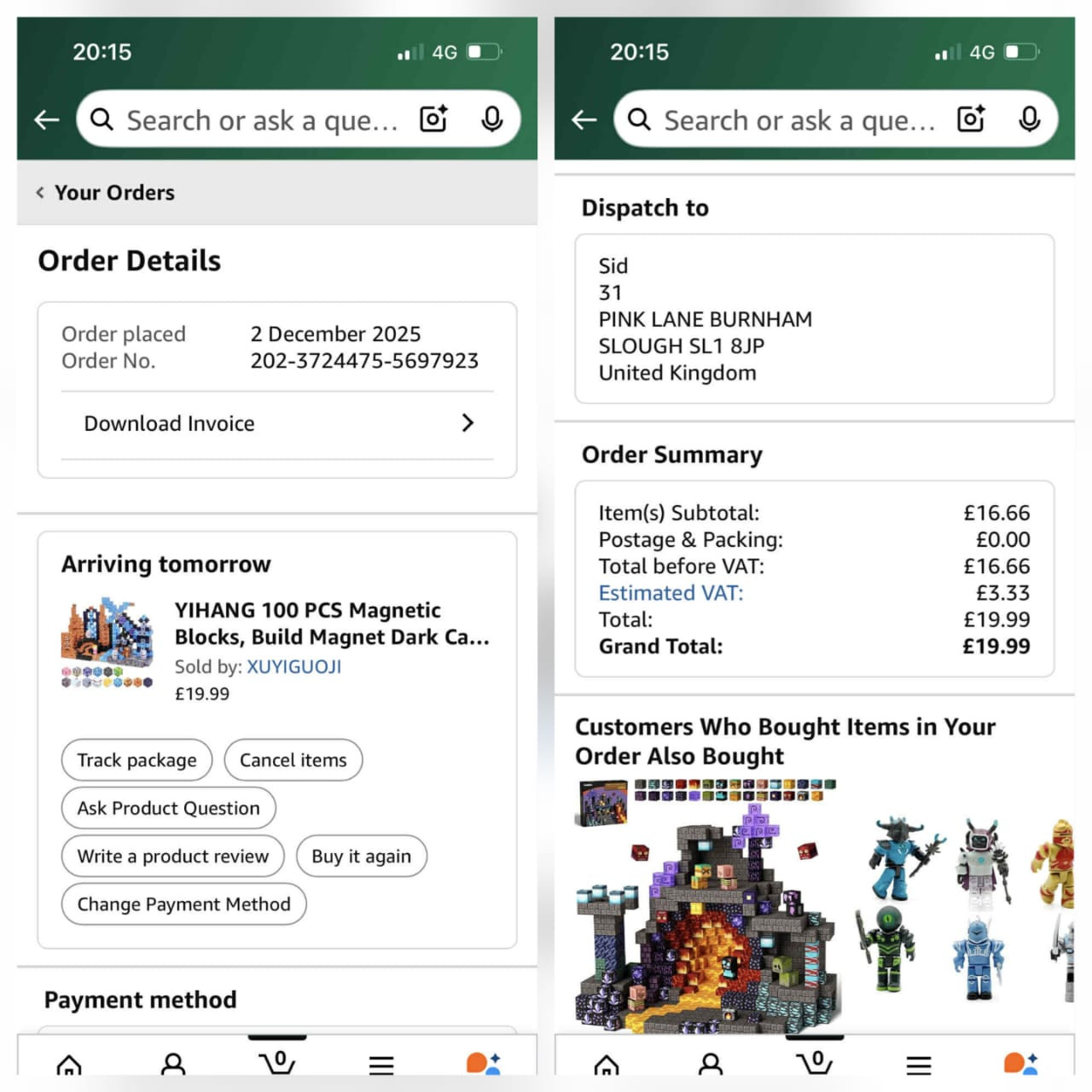Open the basket icon in the left bottom bar
Image resolution: width=1092 pixels, height=1092 pixels.
pyautogui.click(x=276, y=1062)
